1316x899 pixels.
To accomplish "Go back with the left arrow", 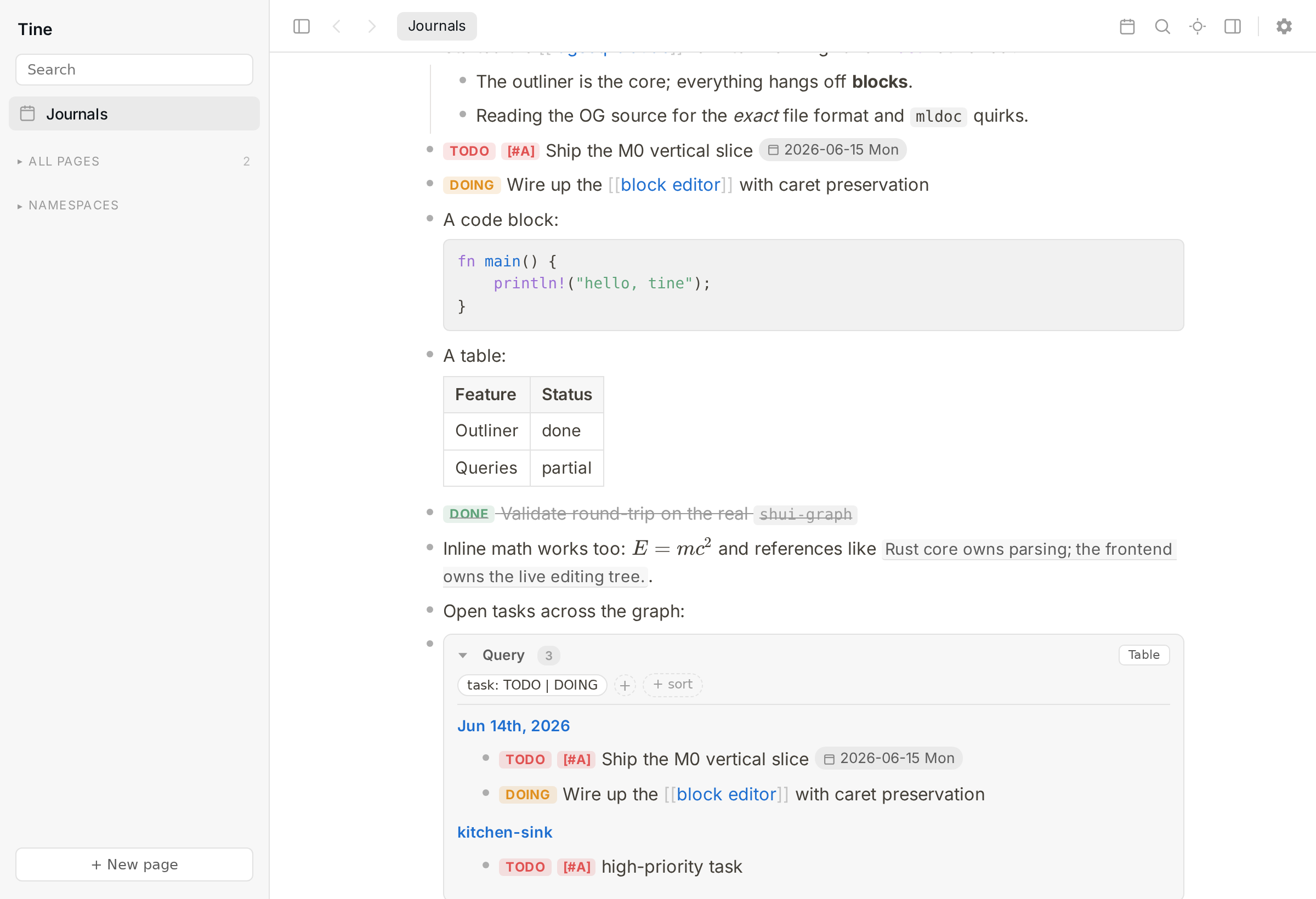I will click(x=337, y=26).
